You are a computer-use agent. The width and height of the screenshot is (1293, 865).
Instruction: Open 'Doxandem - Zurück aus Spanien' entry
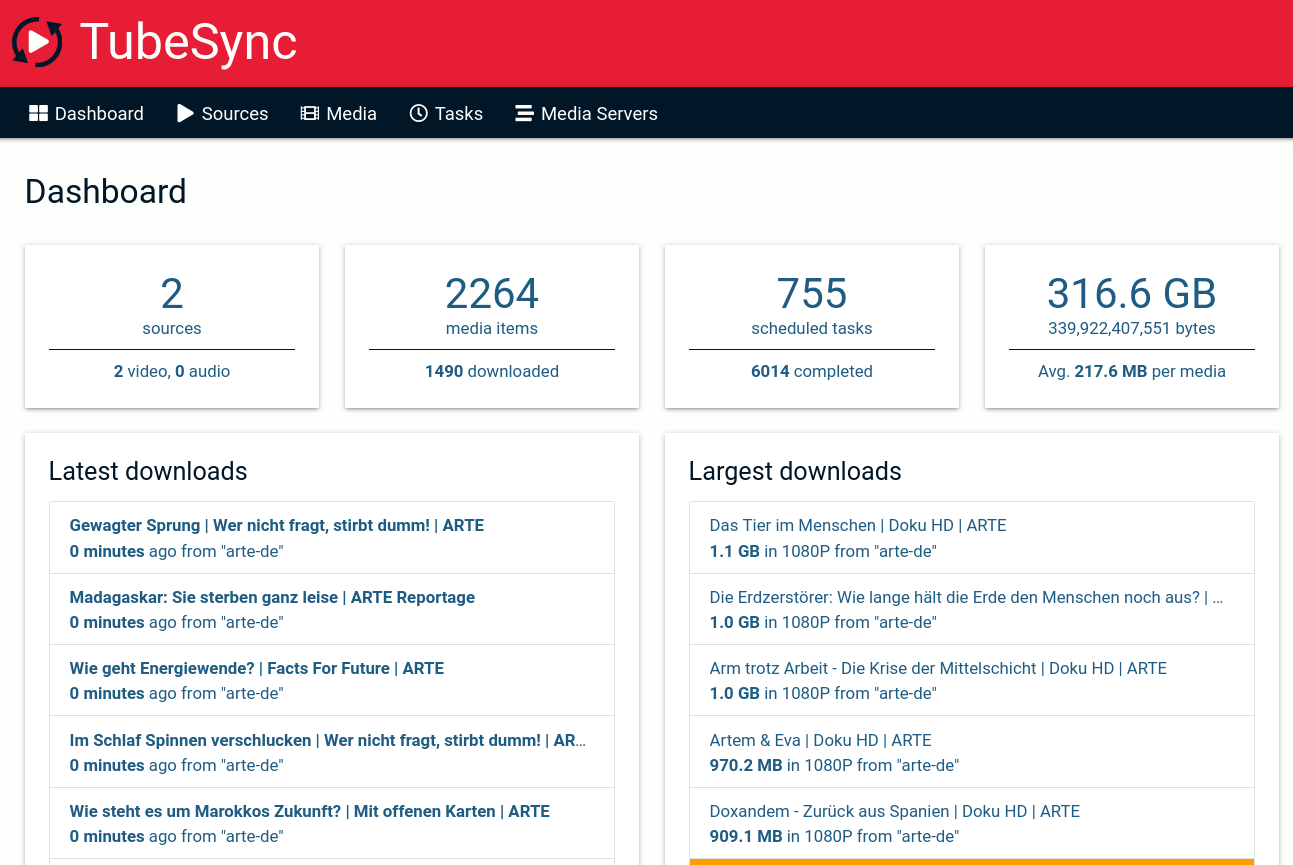tap(972, 823)
